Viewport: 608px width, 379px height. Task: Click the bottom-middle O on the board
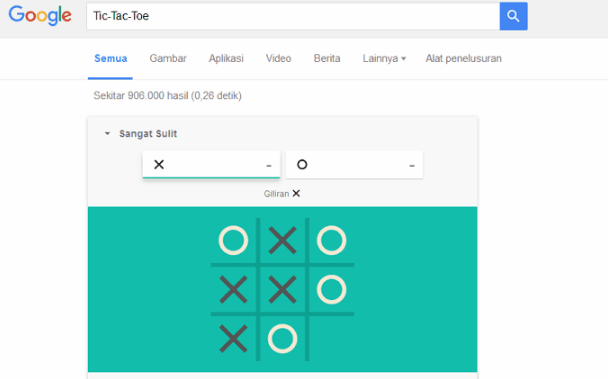click(x=283, y=339)
